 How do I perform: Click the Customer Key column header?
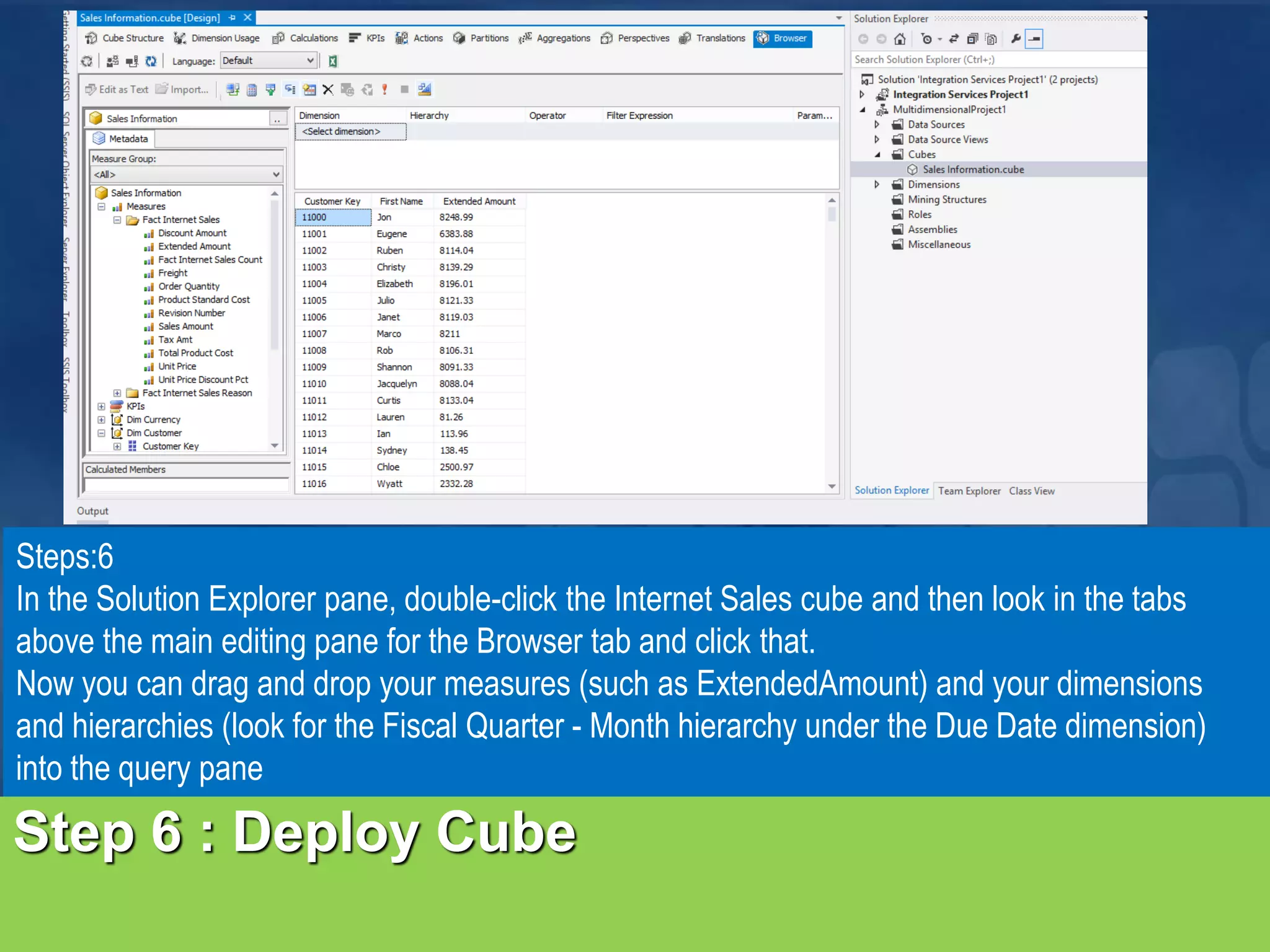coord(332,201)
